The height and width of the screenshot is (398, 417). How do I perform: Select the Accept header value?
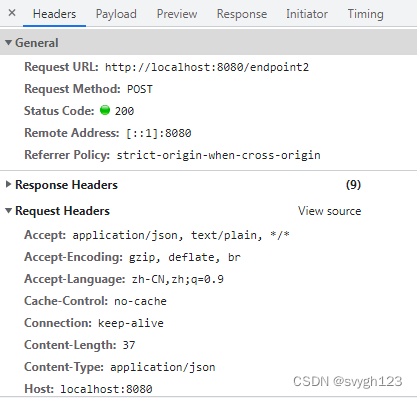[181, 235]
